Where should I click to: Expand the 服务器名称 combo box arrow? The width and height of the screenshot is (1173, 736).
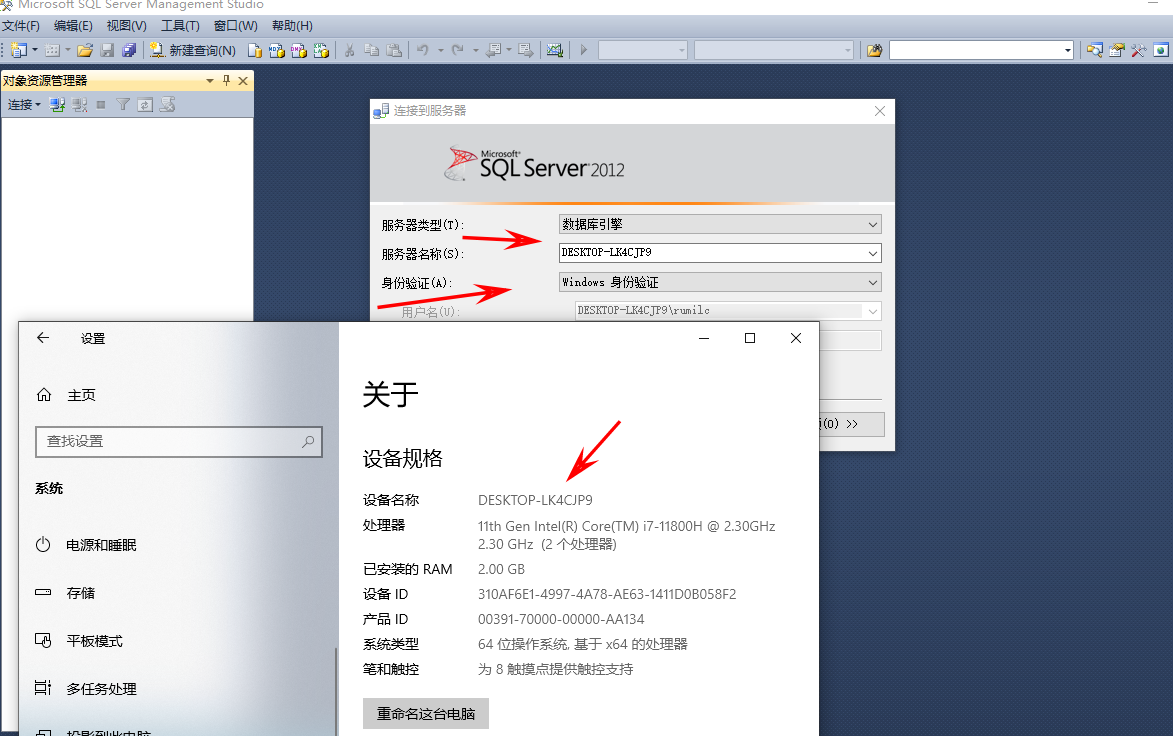point(872,253)
